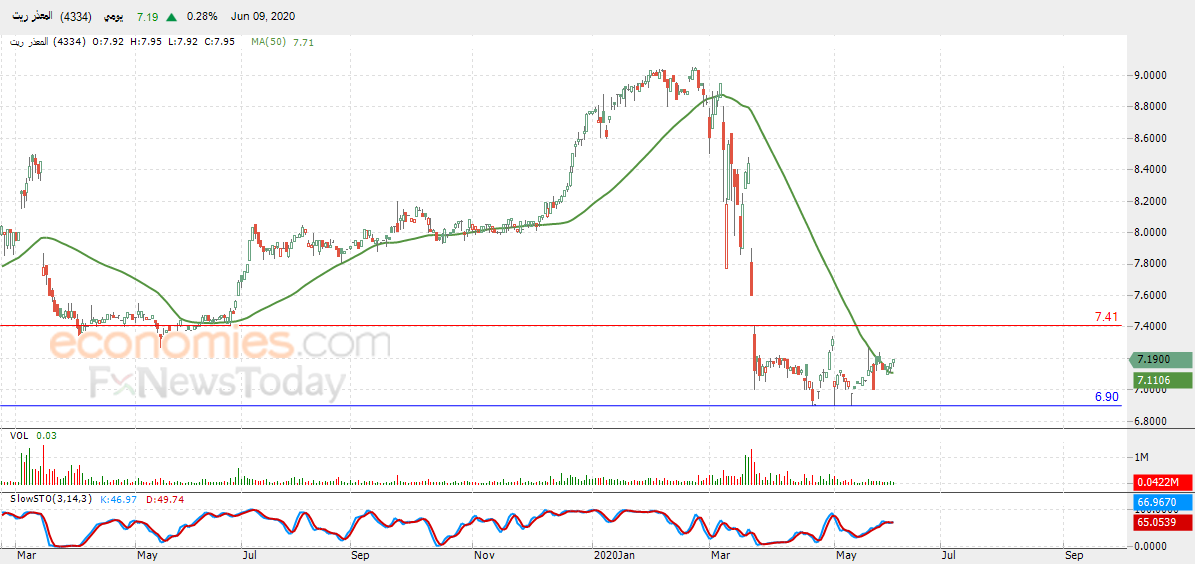Click the K:46.97 stochastic value
Image resolution: width=1195 pixels, height=564 pixels.
click(117, 498)
